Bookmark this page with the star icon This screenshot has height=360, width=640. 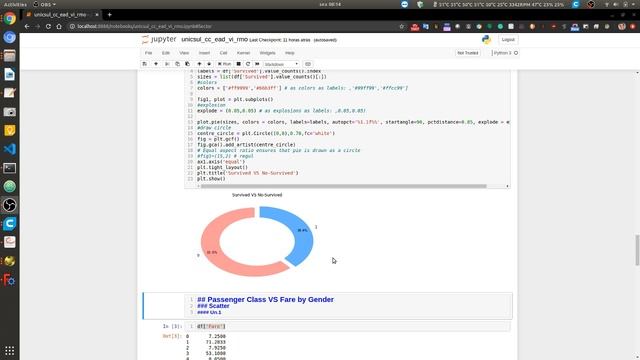click(402, 27)
